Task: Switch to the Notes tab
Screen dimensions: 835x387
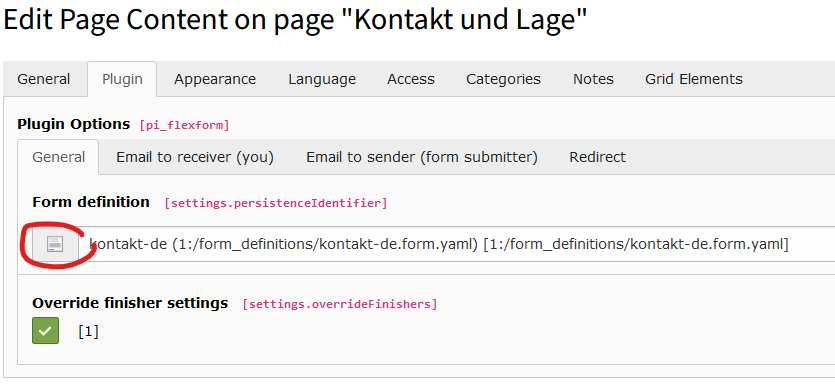Action: [x=593, y=79]
